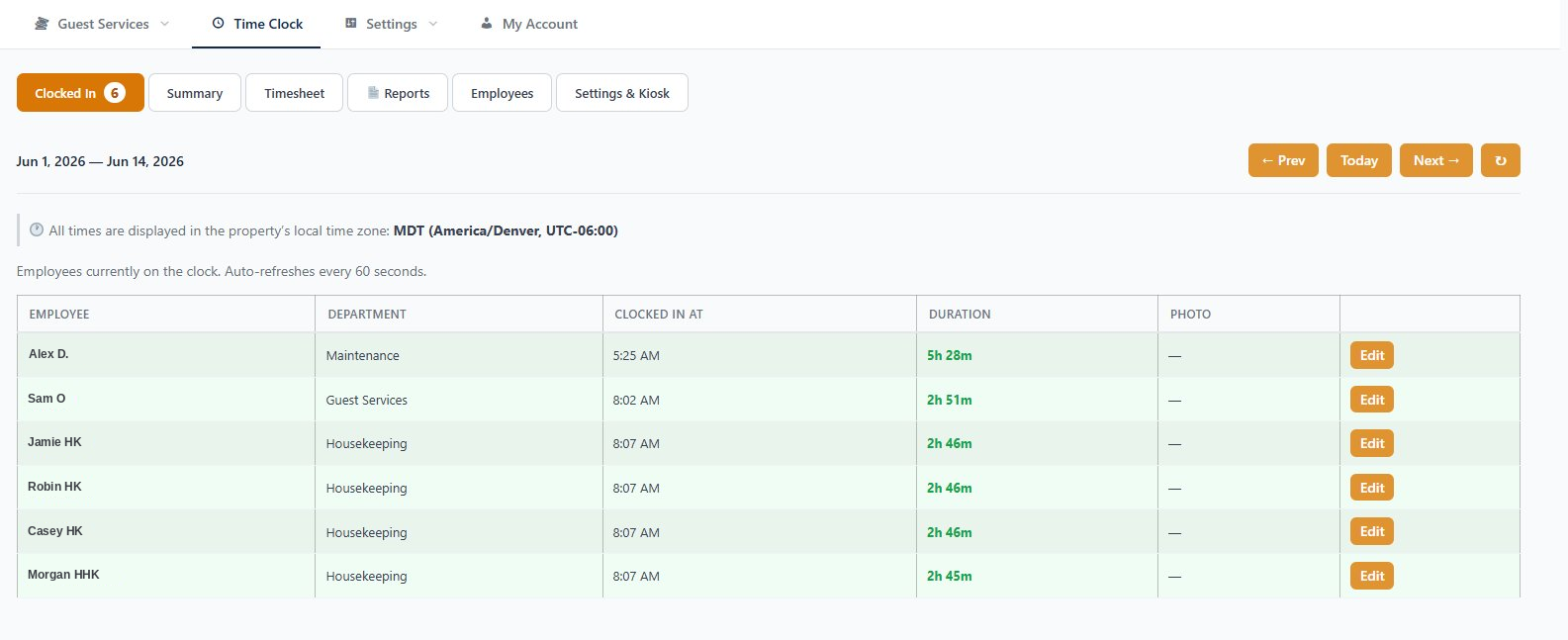This screenshot has width=1568, height=640.
Task: Edit Alex D.'s clock entry
Action: pos(1372,355)
